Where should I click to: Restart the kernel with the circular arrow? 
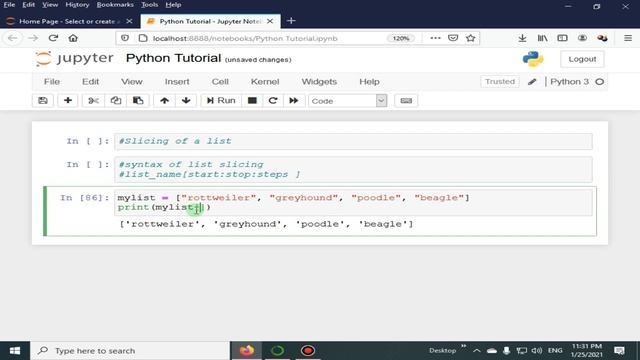click(273, 100)
